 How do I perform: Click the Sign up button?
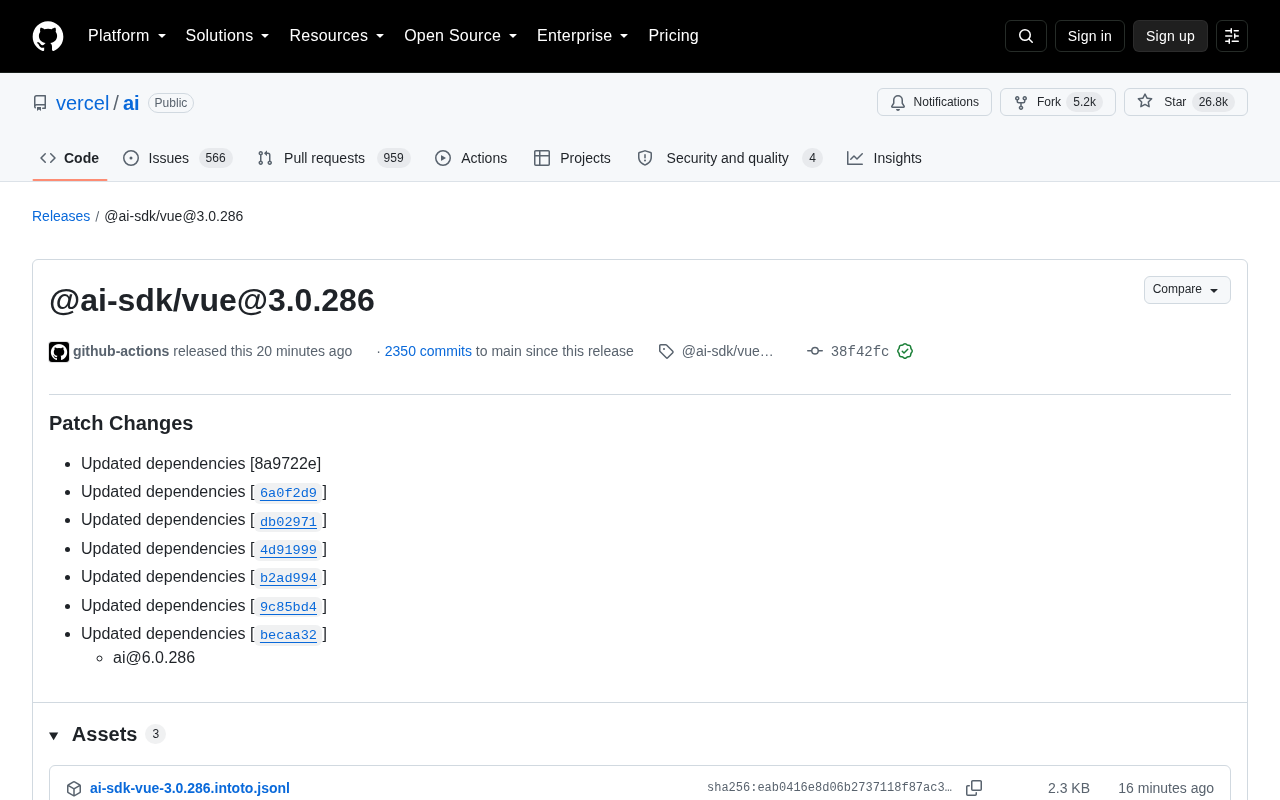pos(1170,36)
